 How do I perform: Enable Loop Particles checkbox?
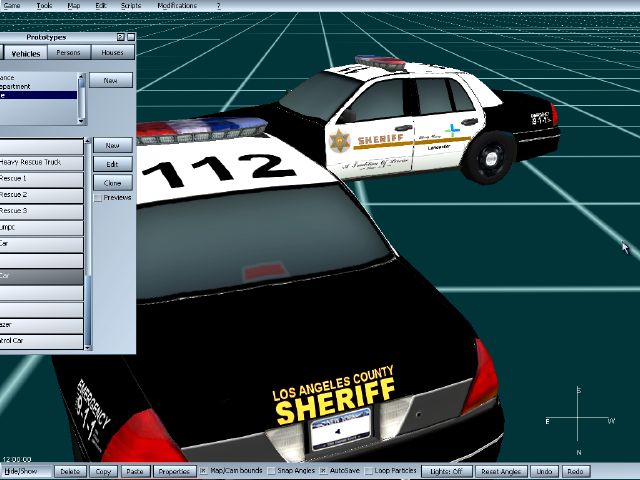tap(369, 470)
